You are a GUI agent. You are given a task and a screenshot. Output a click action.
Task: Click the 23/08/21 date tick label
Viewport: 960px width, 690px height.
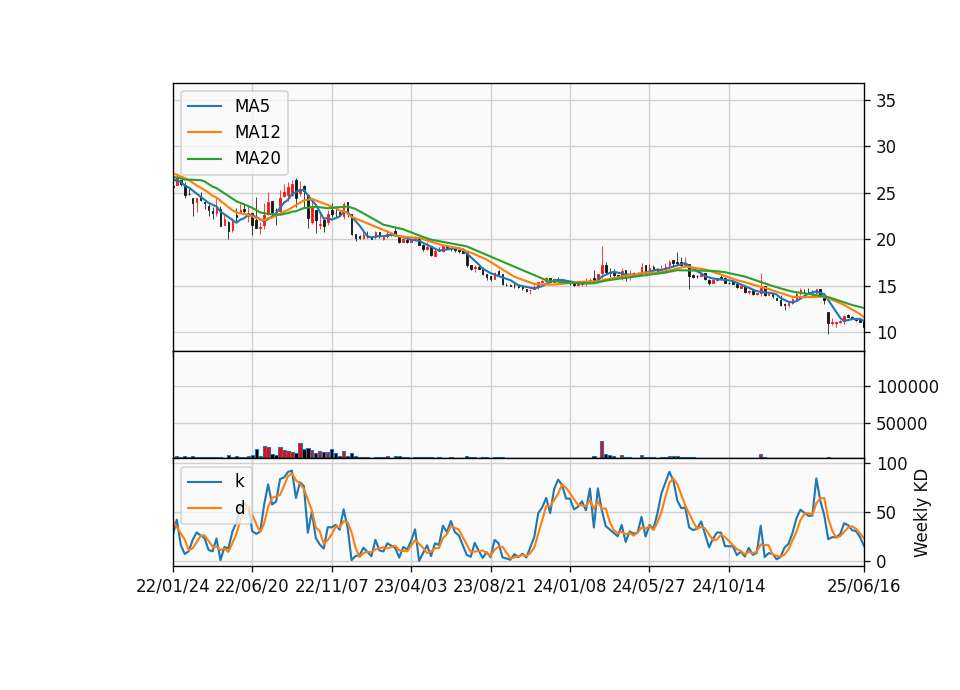(x=490, y=586)
